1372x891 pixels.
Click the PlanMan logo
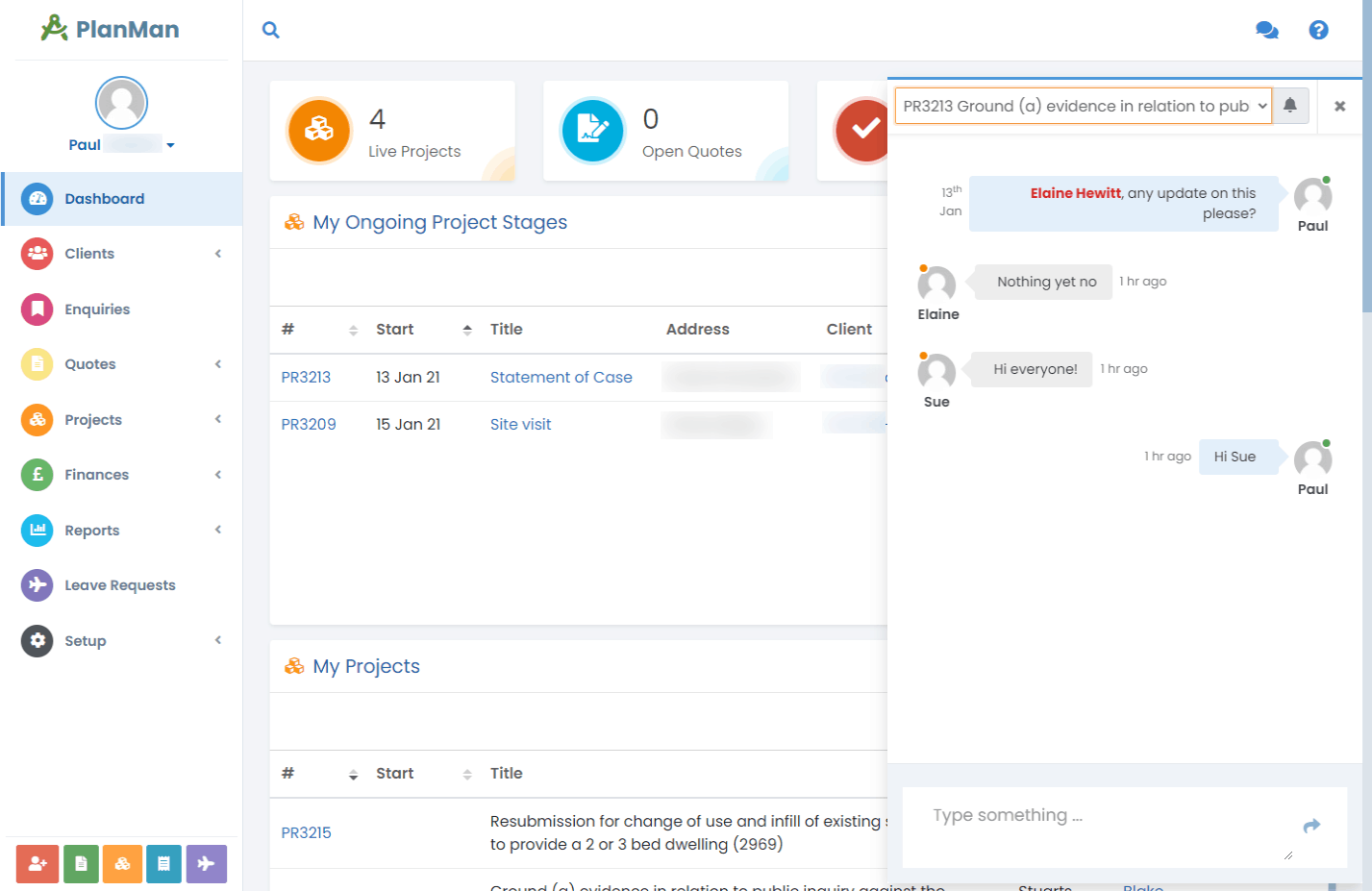111,29
